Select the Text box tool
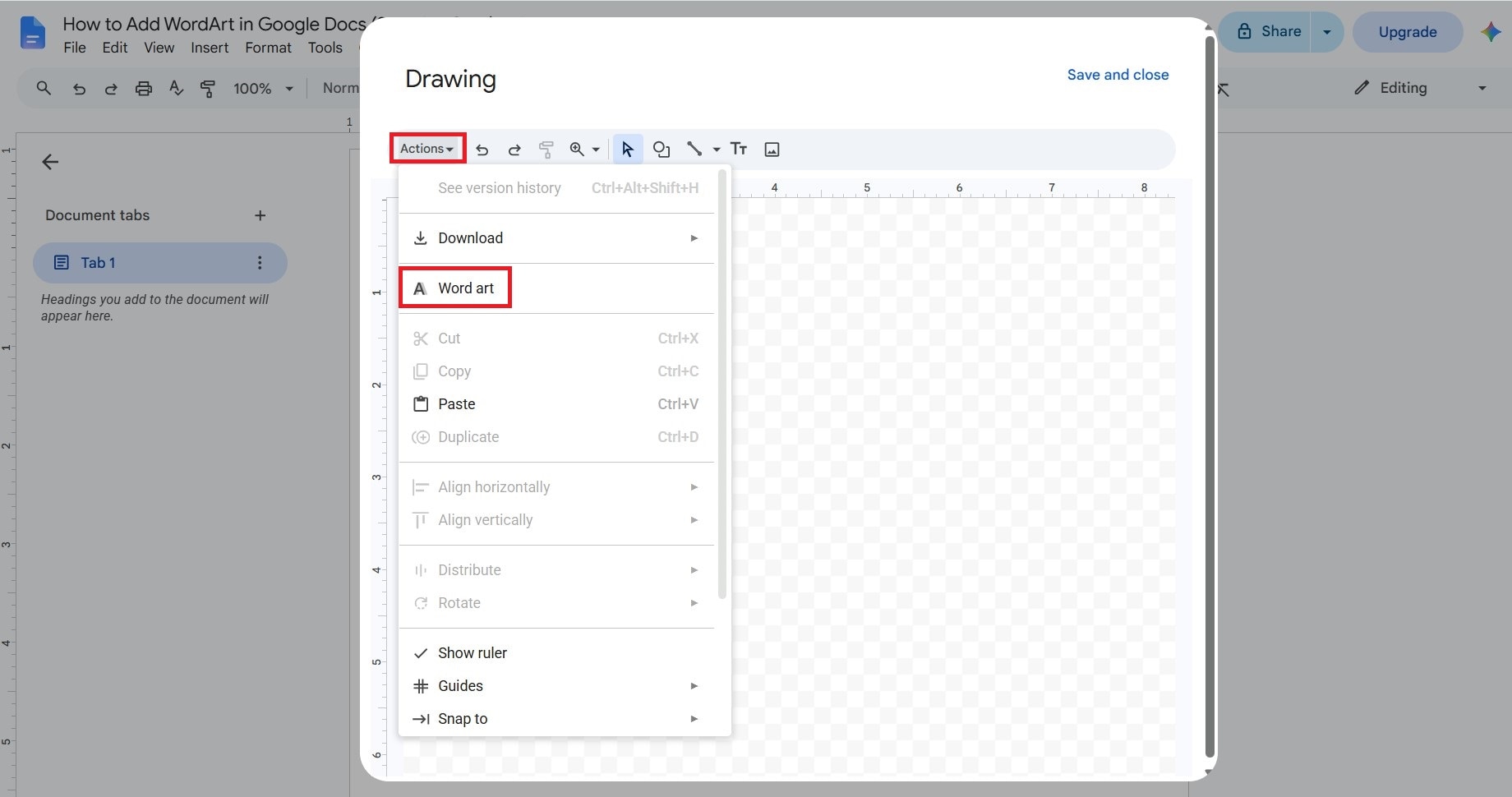The height and width of the screenshot is (797, 1512). click(739, 149)
